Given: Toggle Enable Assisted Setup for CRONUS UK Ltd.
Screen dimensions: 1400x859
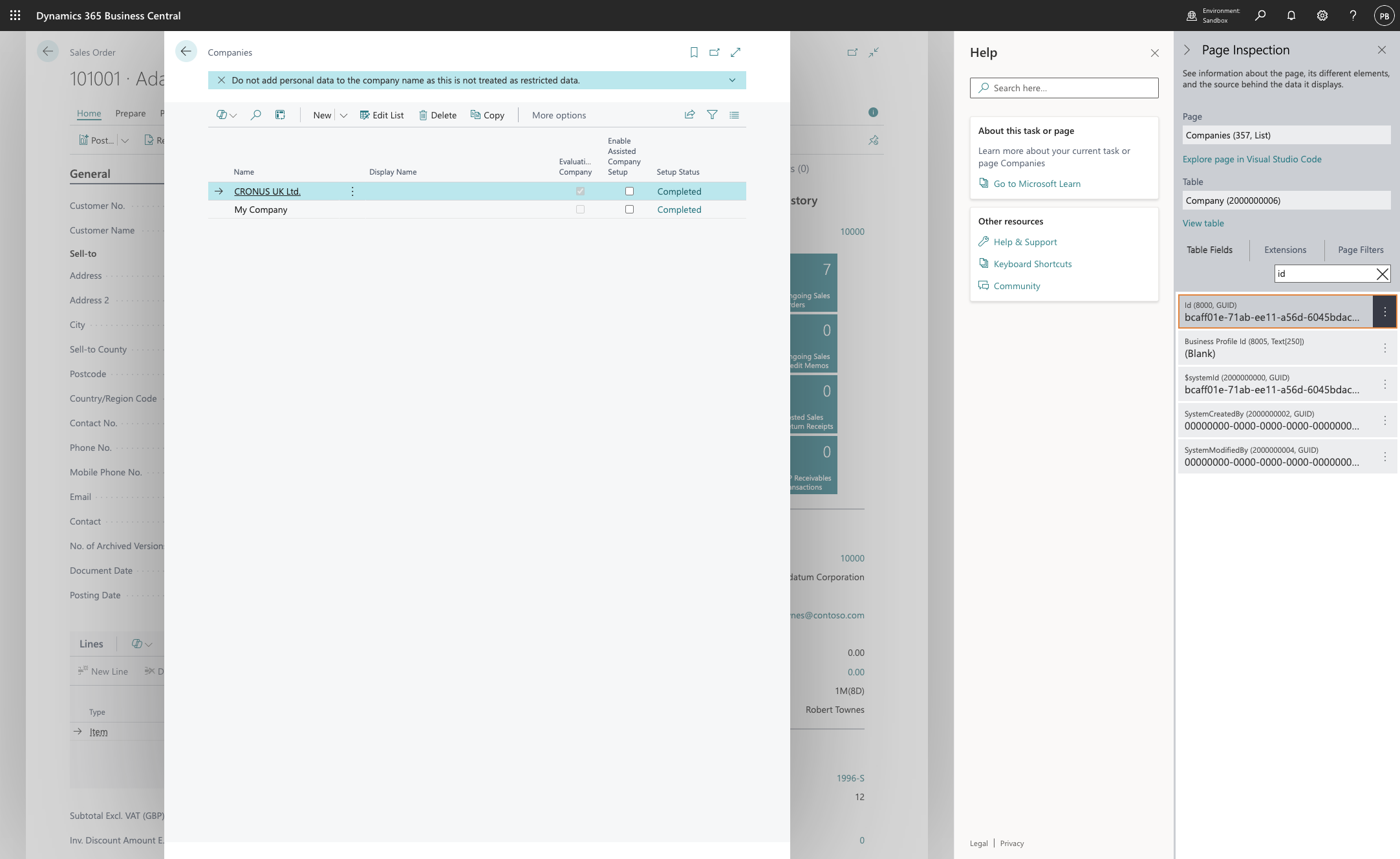Looking at the screenshot, I should click(629, 191).
